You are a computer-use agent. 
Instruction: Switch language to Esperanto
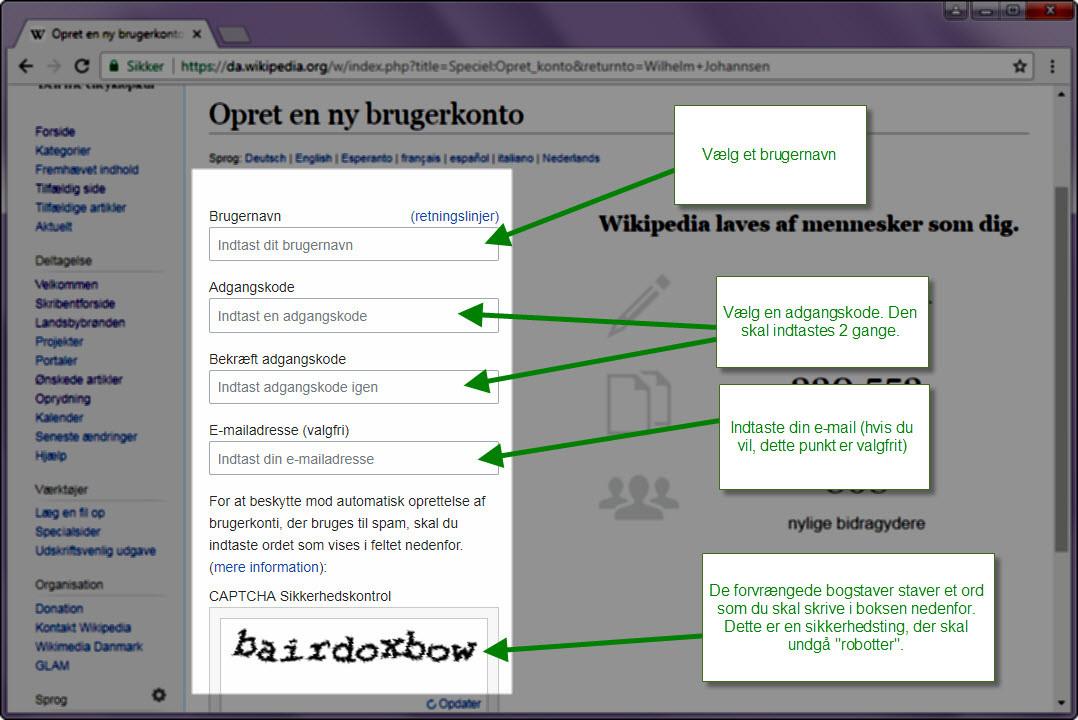point(366,158)
